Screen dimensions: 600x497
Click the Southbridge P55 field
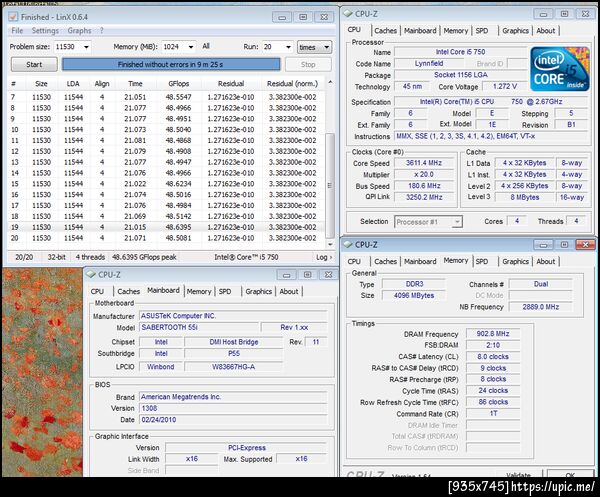coord(234,354)
